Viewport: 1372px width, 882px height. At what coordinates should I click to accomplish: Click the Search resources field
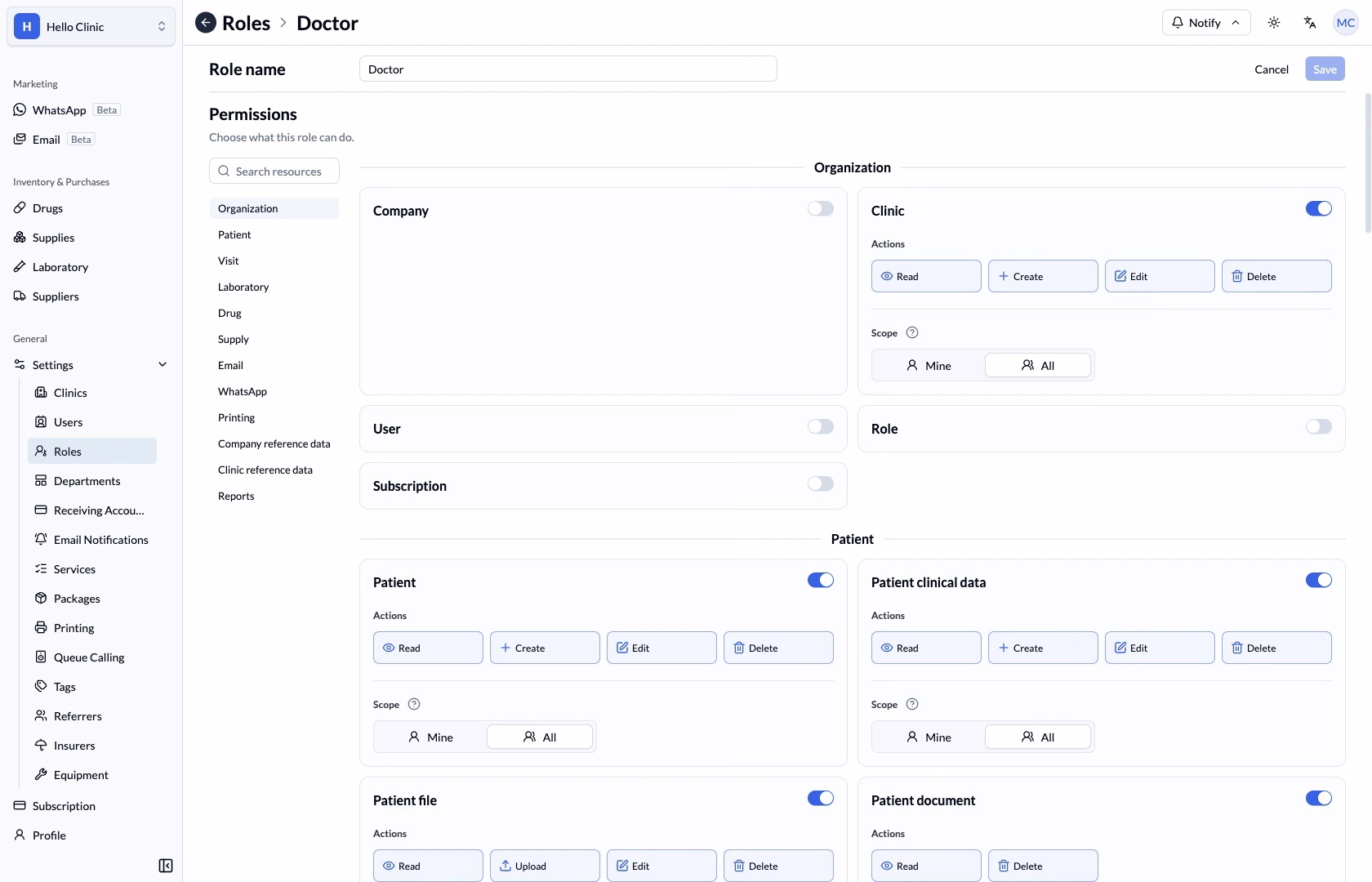pyautogui.click(x=274, y=171)
